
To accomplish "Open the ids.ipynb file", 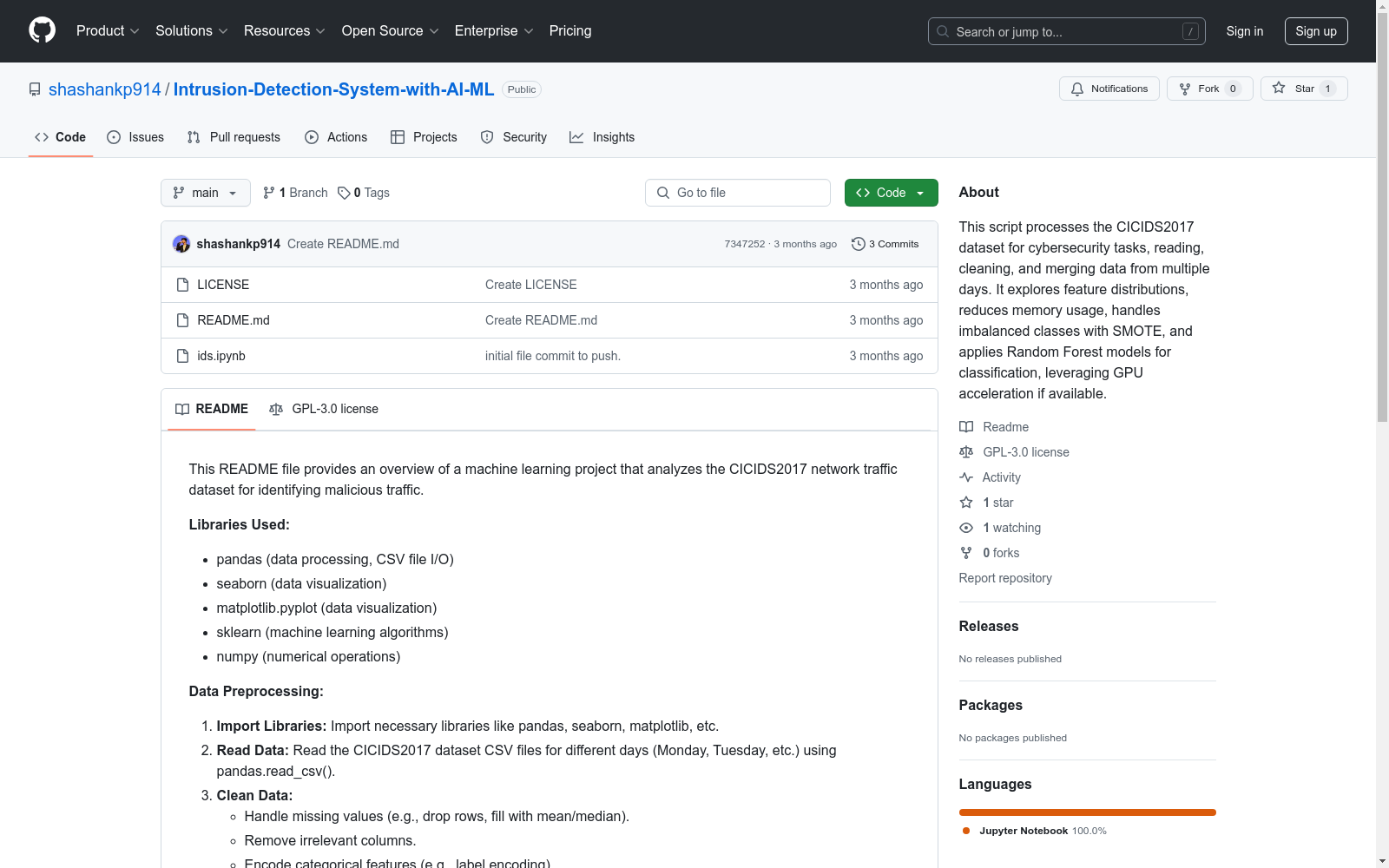I will point(221,356).
